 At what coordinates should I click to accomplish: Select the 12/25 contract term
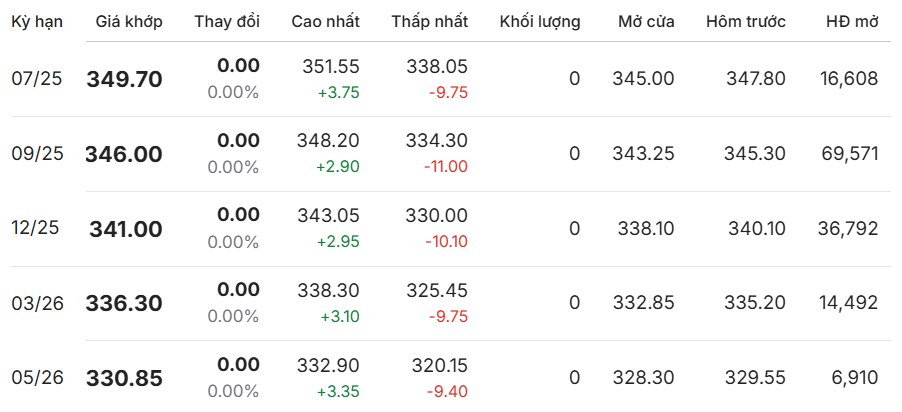[x=36, y=228]
